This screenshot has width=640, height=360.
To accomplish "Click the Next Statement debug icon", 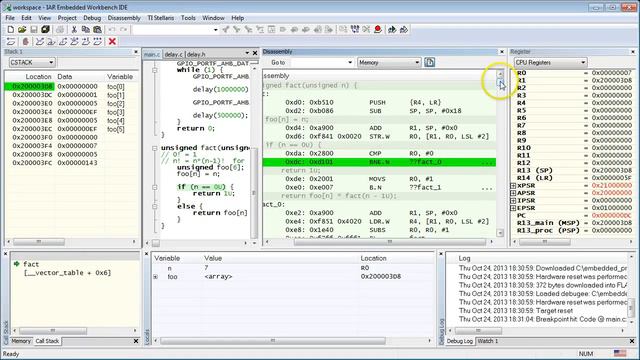I will pos(74,42).
